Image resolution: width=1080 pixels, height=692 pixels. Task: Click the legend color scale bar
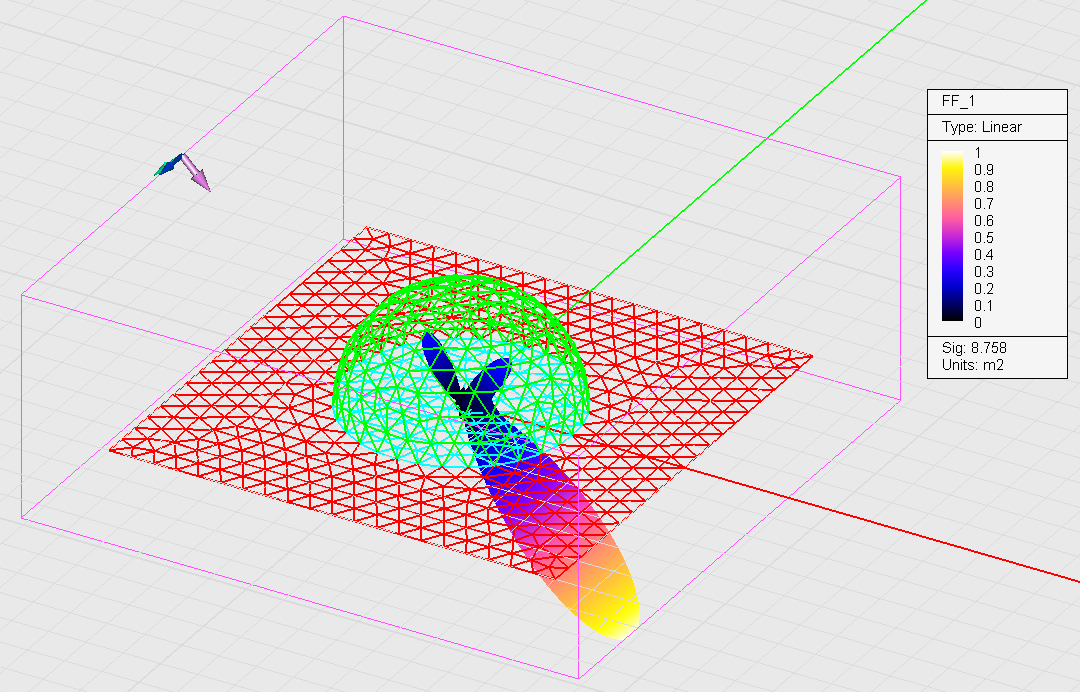pyautogui.click(x=954, y=236)
